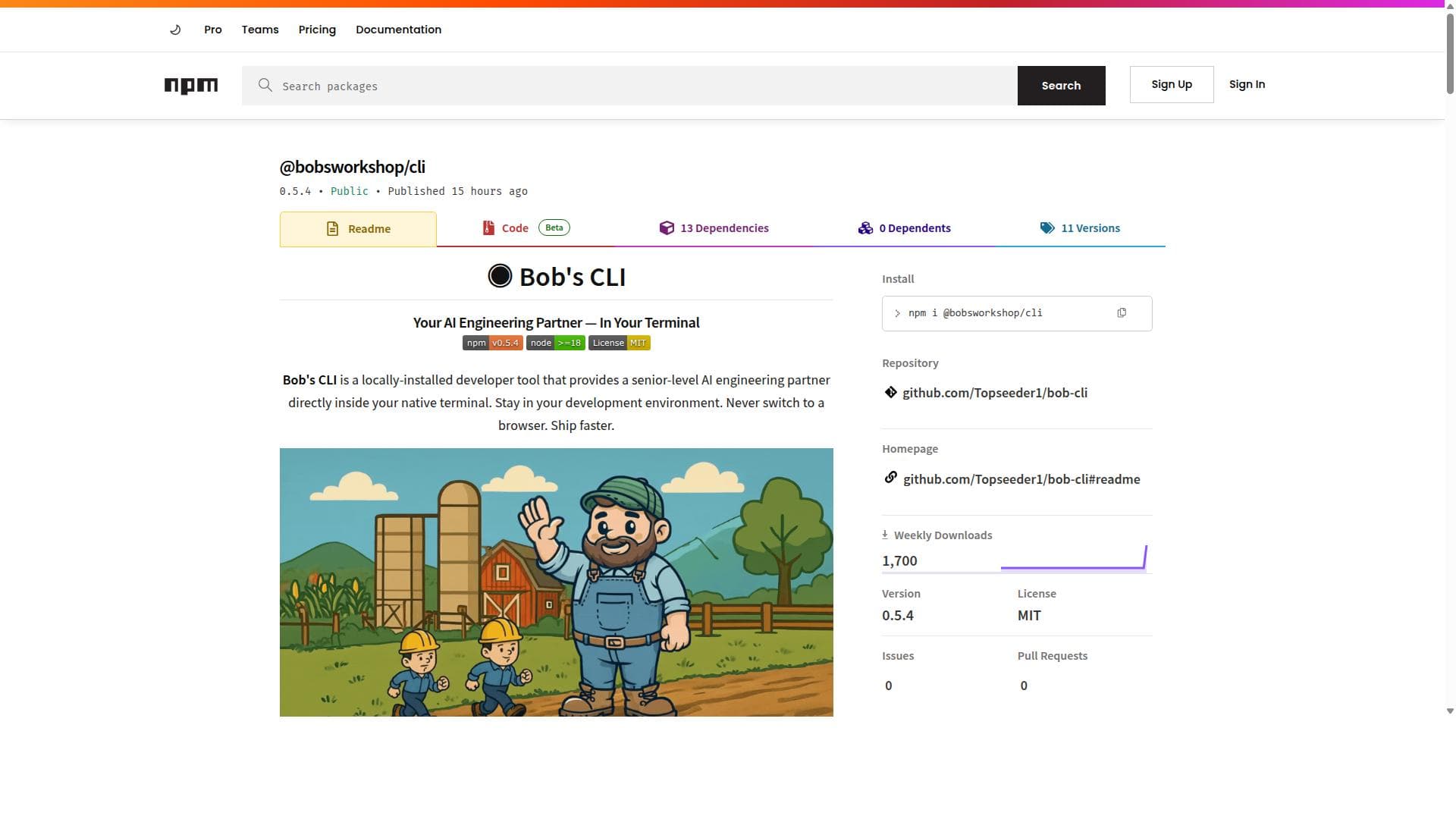
Task: Focus the Search packages input field
Action: pos(629,86)
